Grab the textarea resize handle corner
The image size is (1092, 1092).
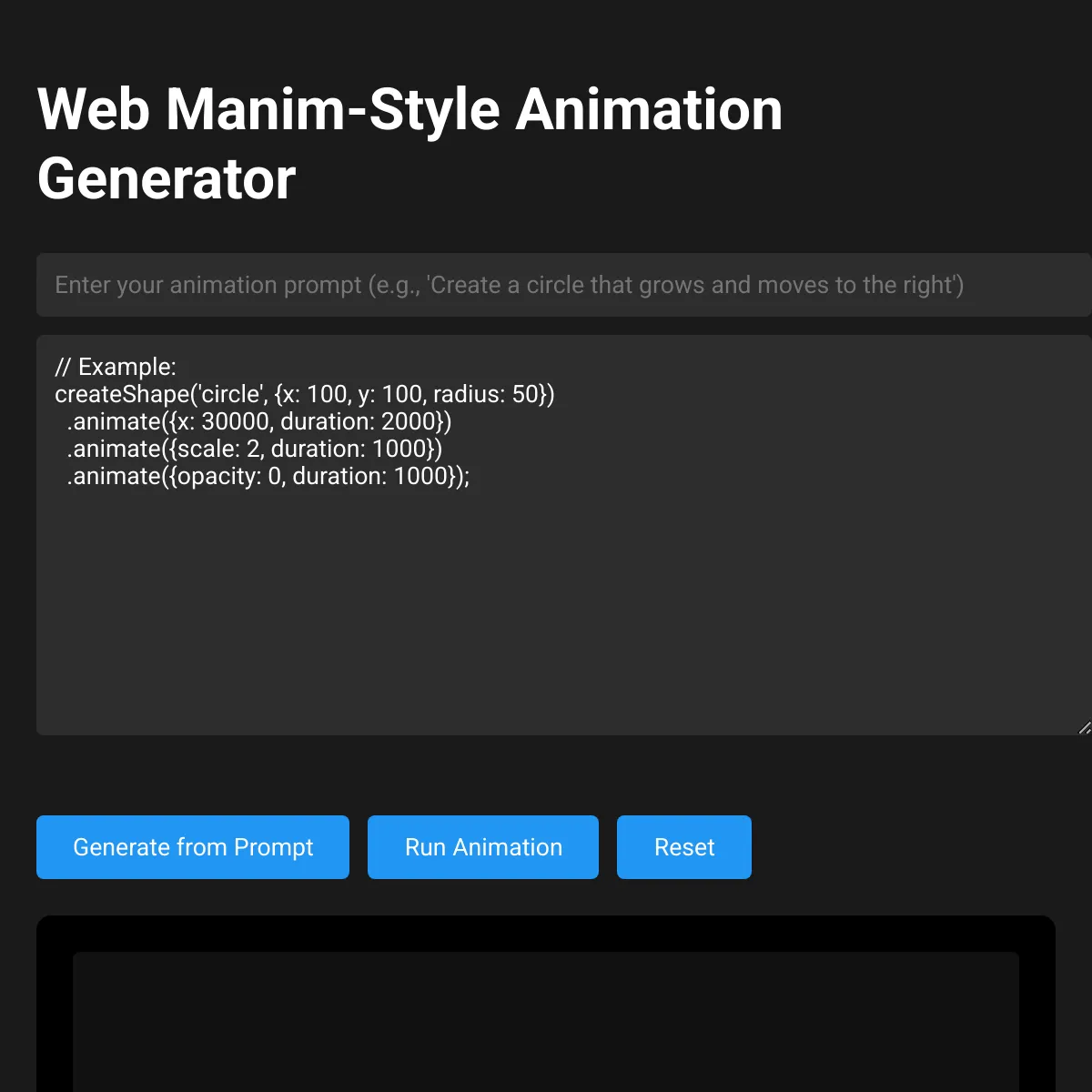pyautogui.click(x=1084, y=727)
